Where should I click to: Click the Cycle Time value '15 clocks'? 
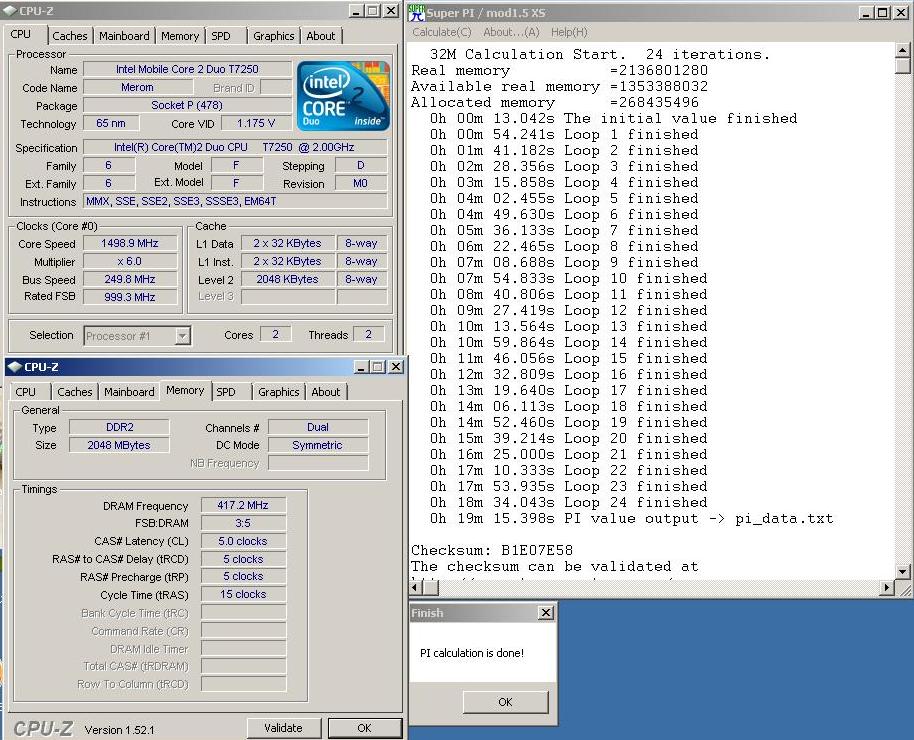coord(243,594)
